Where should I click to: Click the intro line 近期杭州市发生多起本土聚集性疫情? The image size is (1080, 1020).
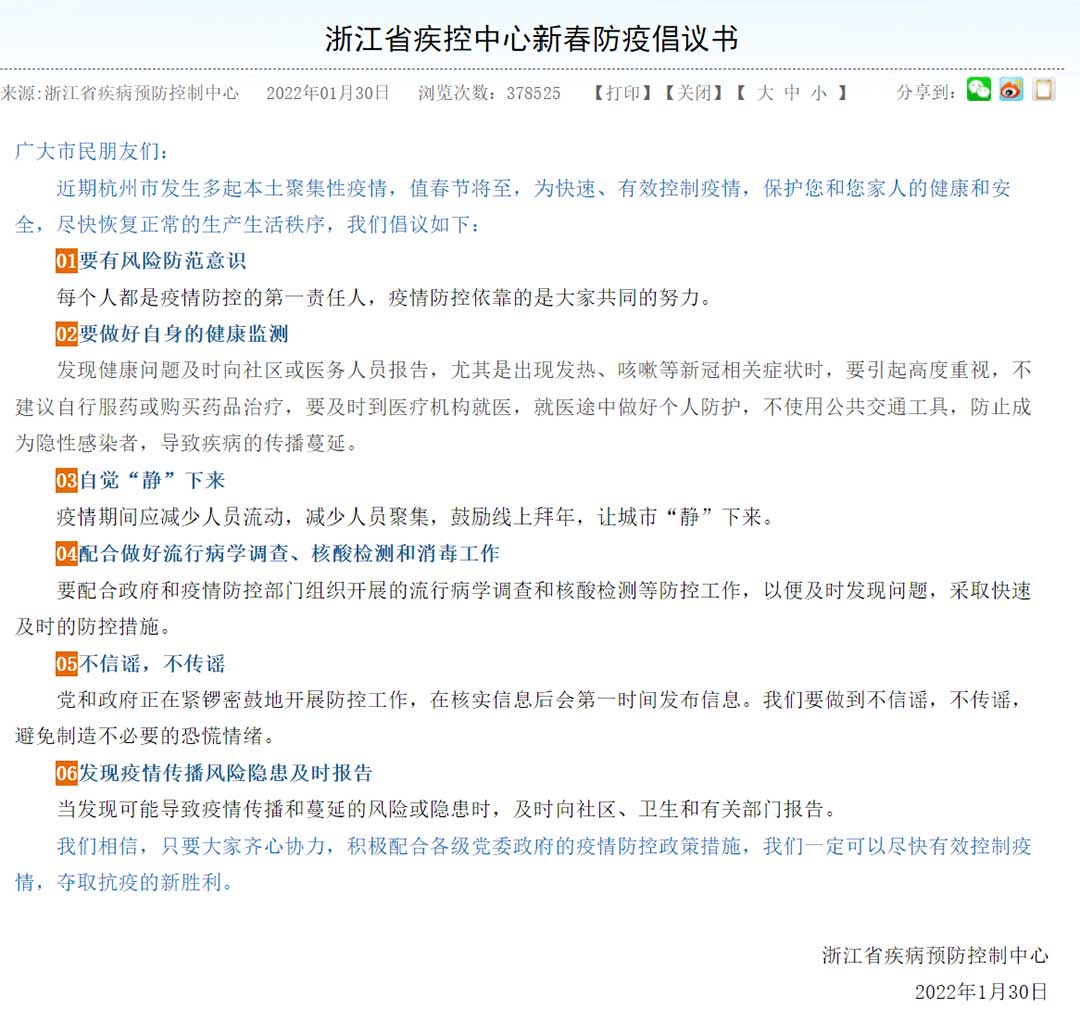point(534,188)
